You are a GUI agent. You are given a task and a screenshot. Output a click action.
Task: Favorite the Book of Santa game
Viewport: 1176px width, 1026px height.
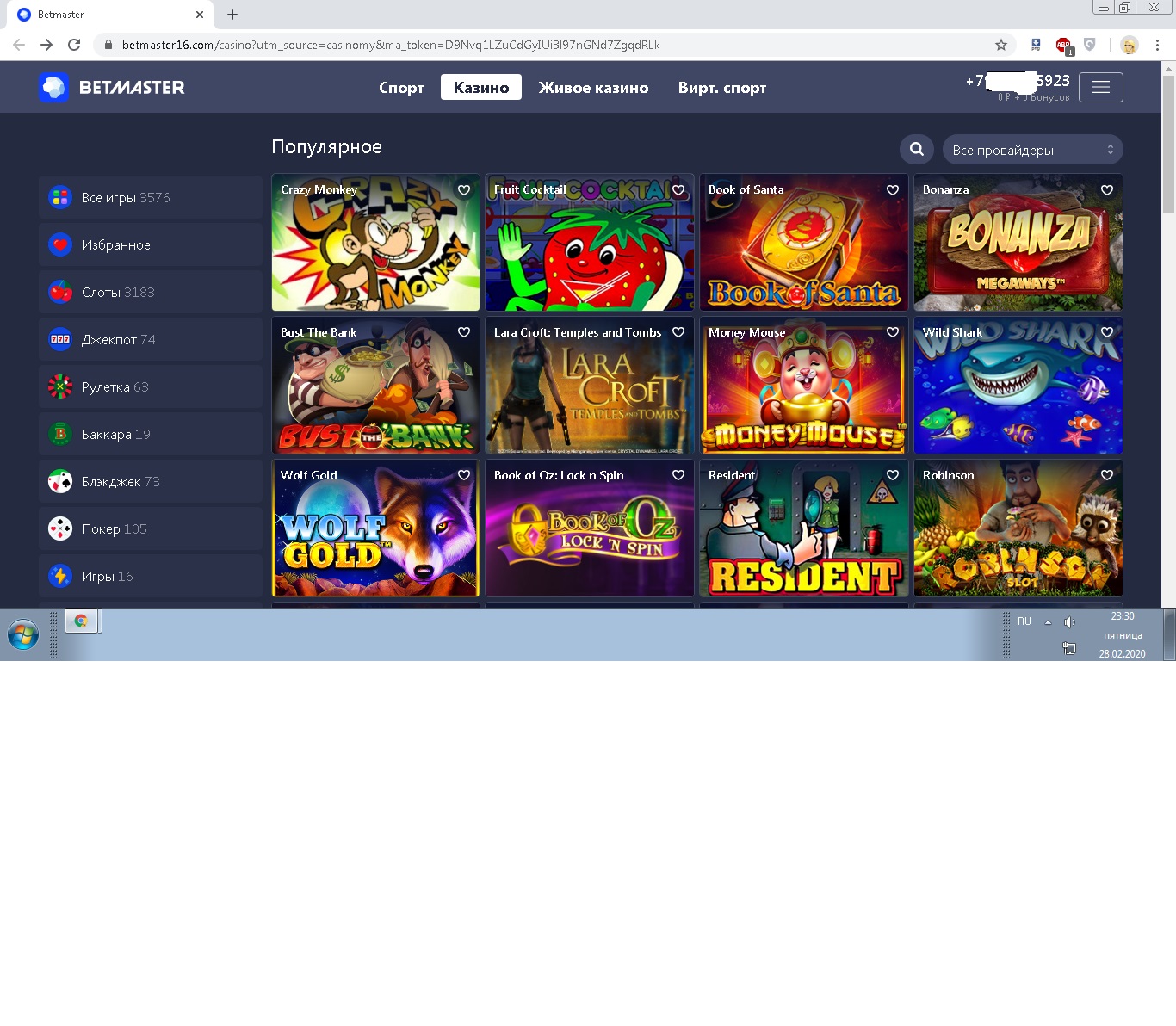click(893, 190)
